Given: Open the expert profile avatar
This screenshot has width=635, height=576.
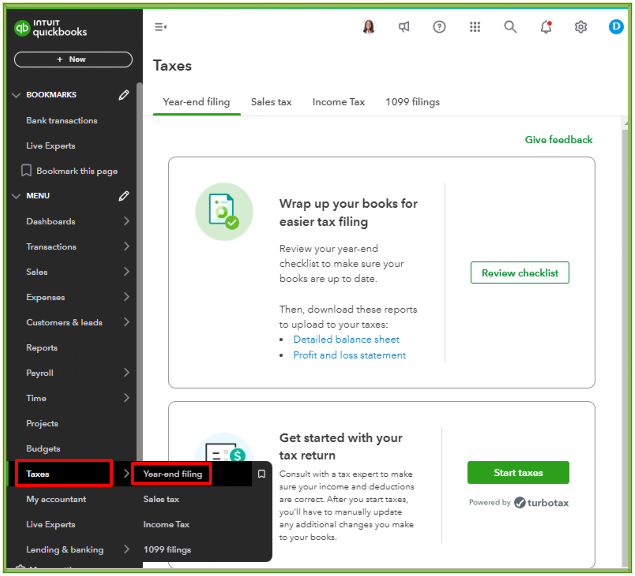Looking at the screenshot, I should [x=369, y=27].
